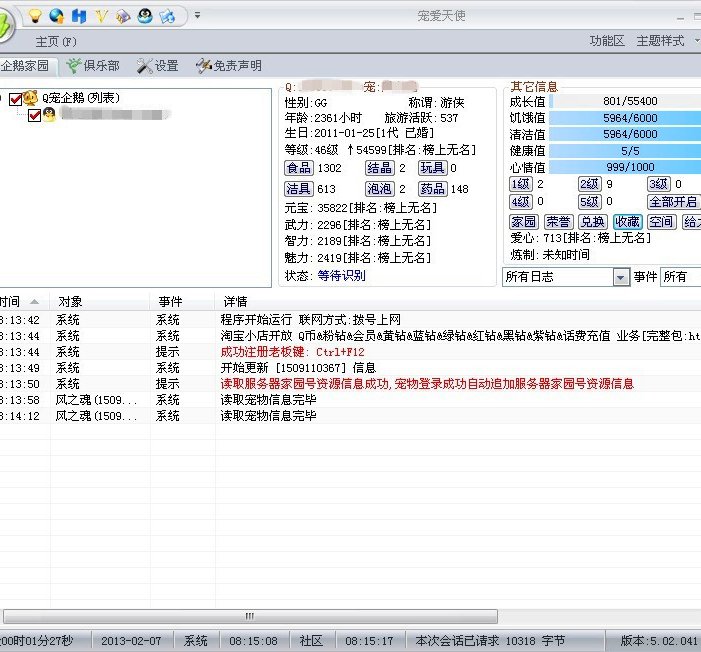701x652 pixels.
Task: Click the 食品 button
Action: 299,168
